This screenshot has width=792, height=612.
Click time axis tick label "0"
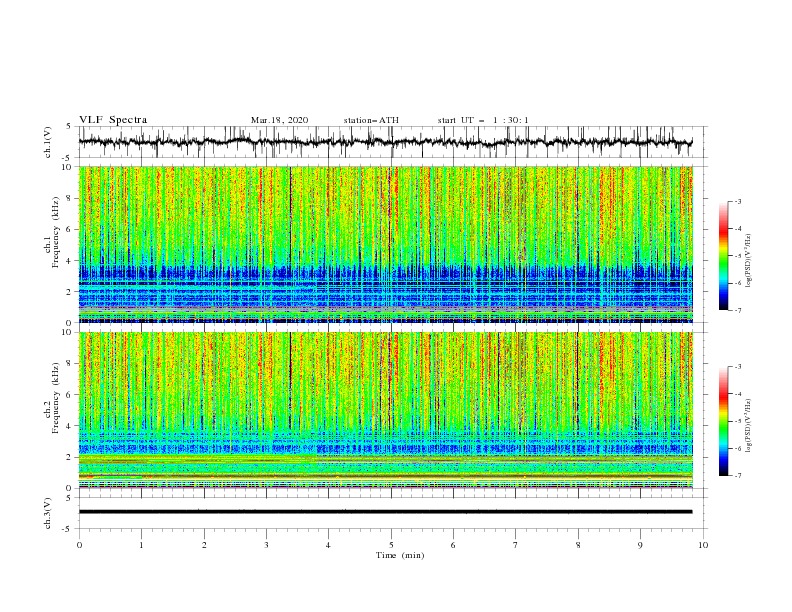(x=79, y=545)
